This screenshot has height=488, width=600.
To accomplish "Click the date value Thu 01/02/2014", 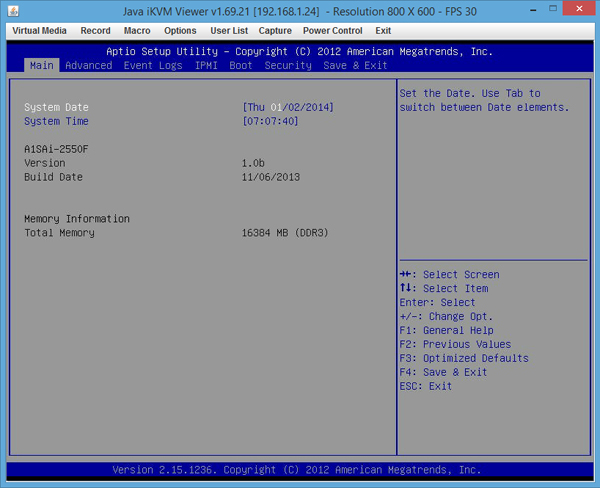I will pos(288,107).
